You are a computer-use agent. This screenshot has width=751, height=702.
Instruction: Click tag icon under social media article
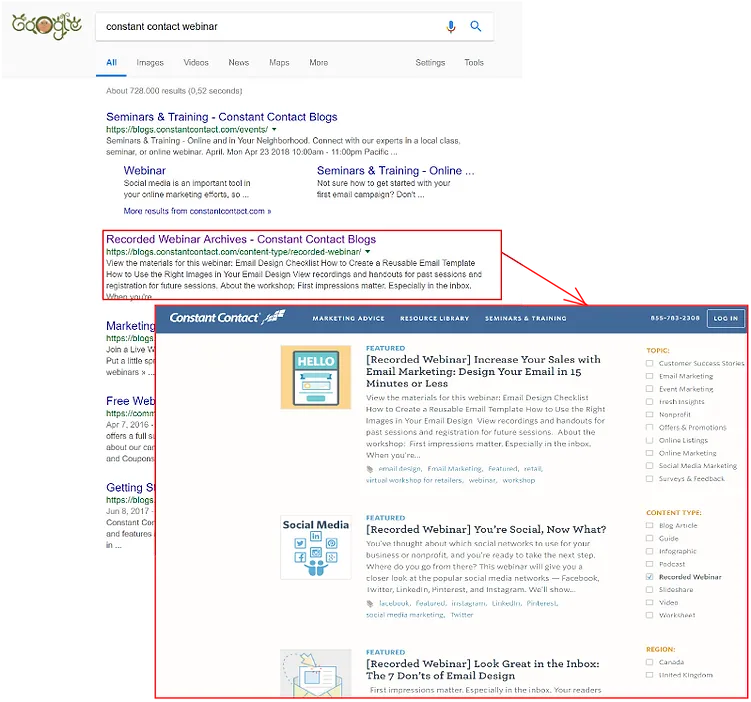tap(370, 603)
